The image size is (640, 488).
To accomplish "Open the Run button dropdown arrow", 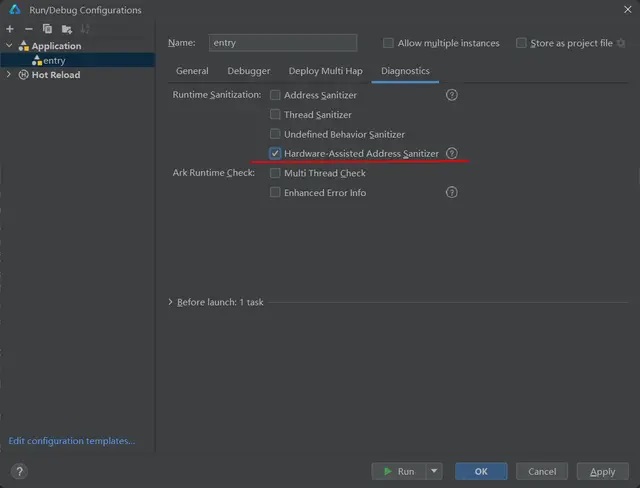I will pyautogui.click(x=434, y=471).
